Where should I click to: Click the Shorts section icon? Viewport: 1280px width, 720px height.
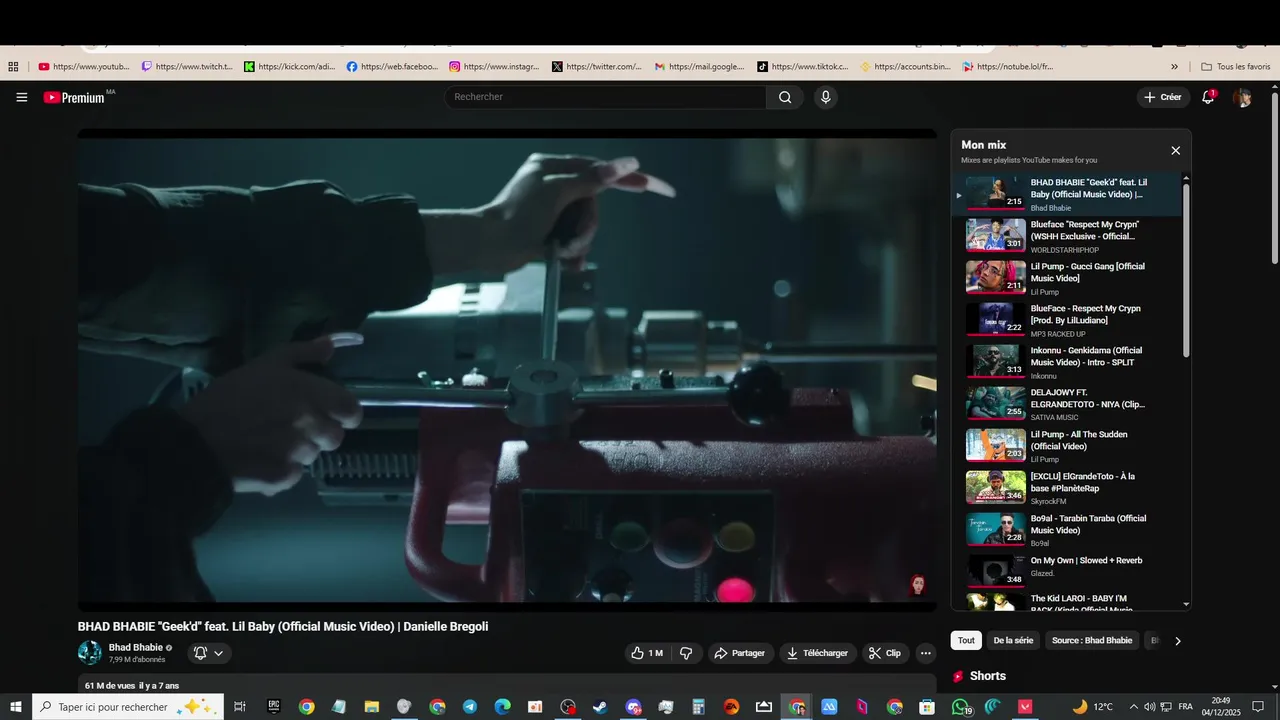[959, 677]
